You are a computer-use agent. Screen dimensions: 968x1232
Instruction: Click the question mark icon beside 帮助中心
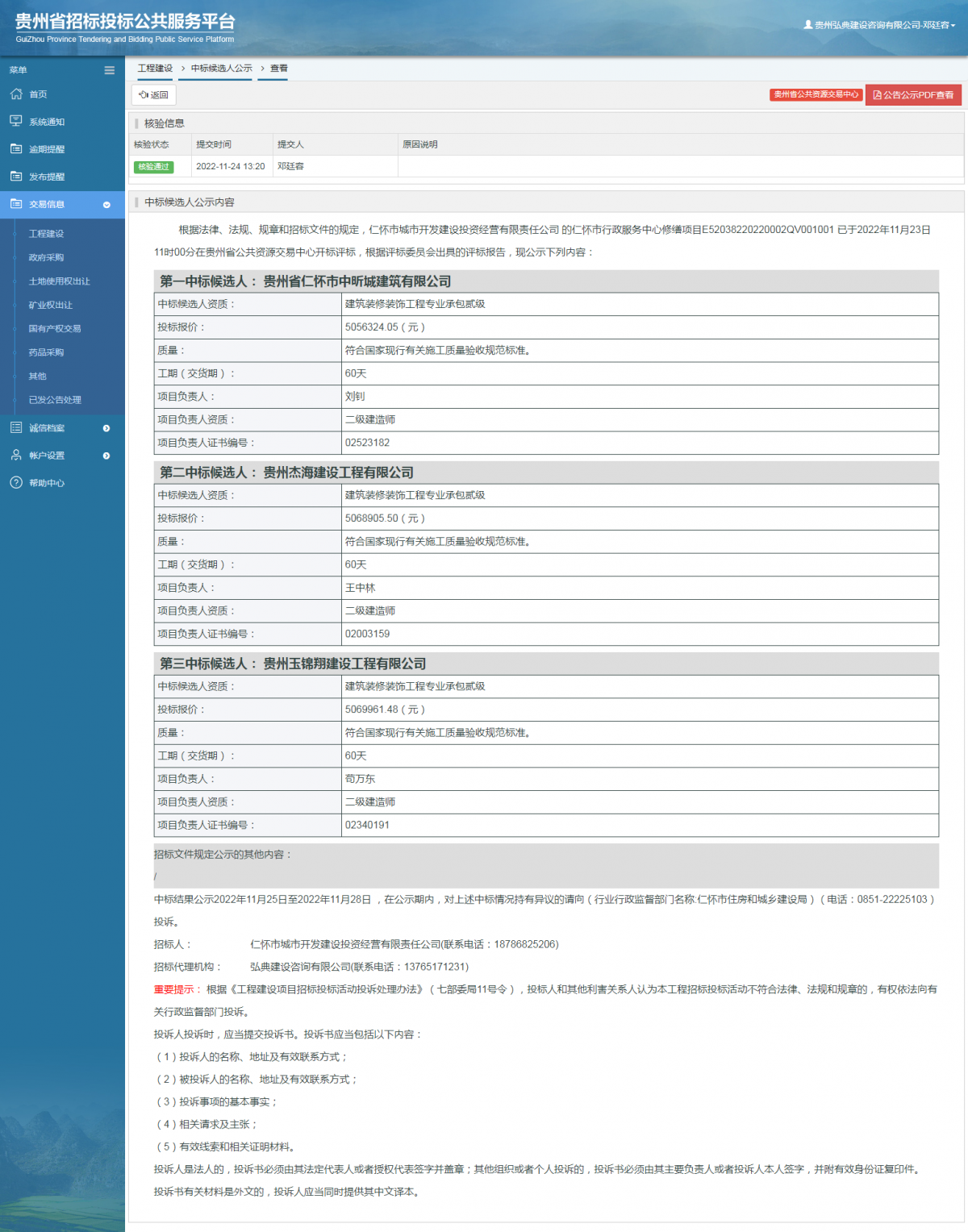click(x=16, y=482)
